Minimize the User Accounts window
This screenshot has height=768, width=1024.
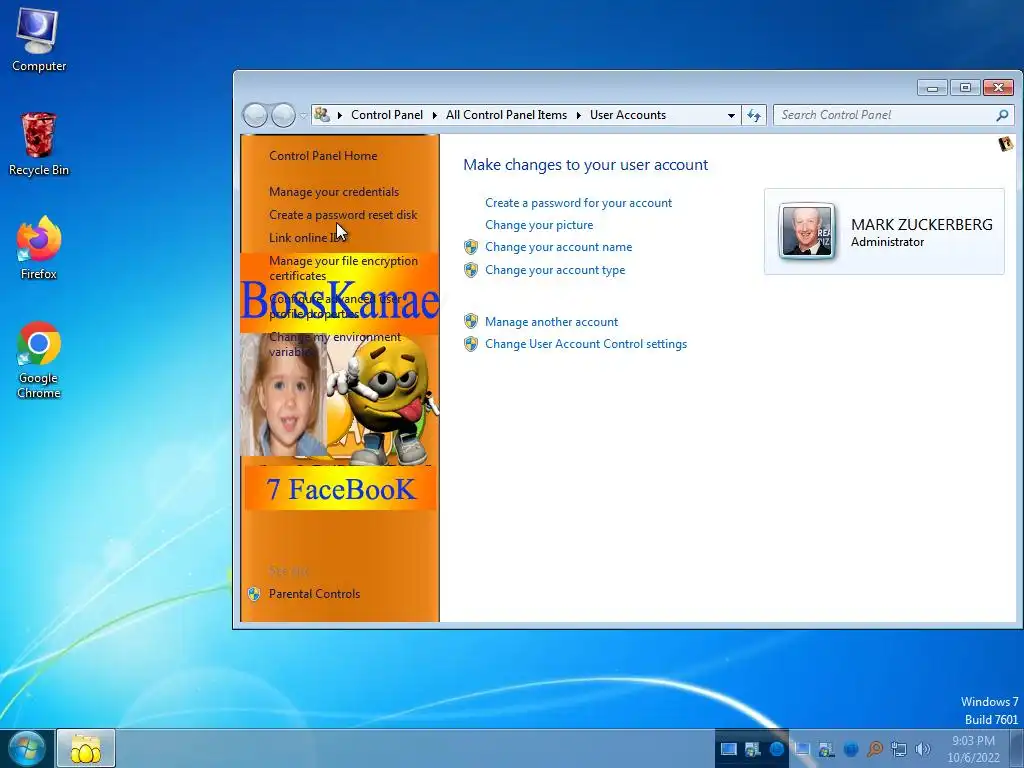click(933, 88)
